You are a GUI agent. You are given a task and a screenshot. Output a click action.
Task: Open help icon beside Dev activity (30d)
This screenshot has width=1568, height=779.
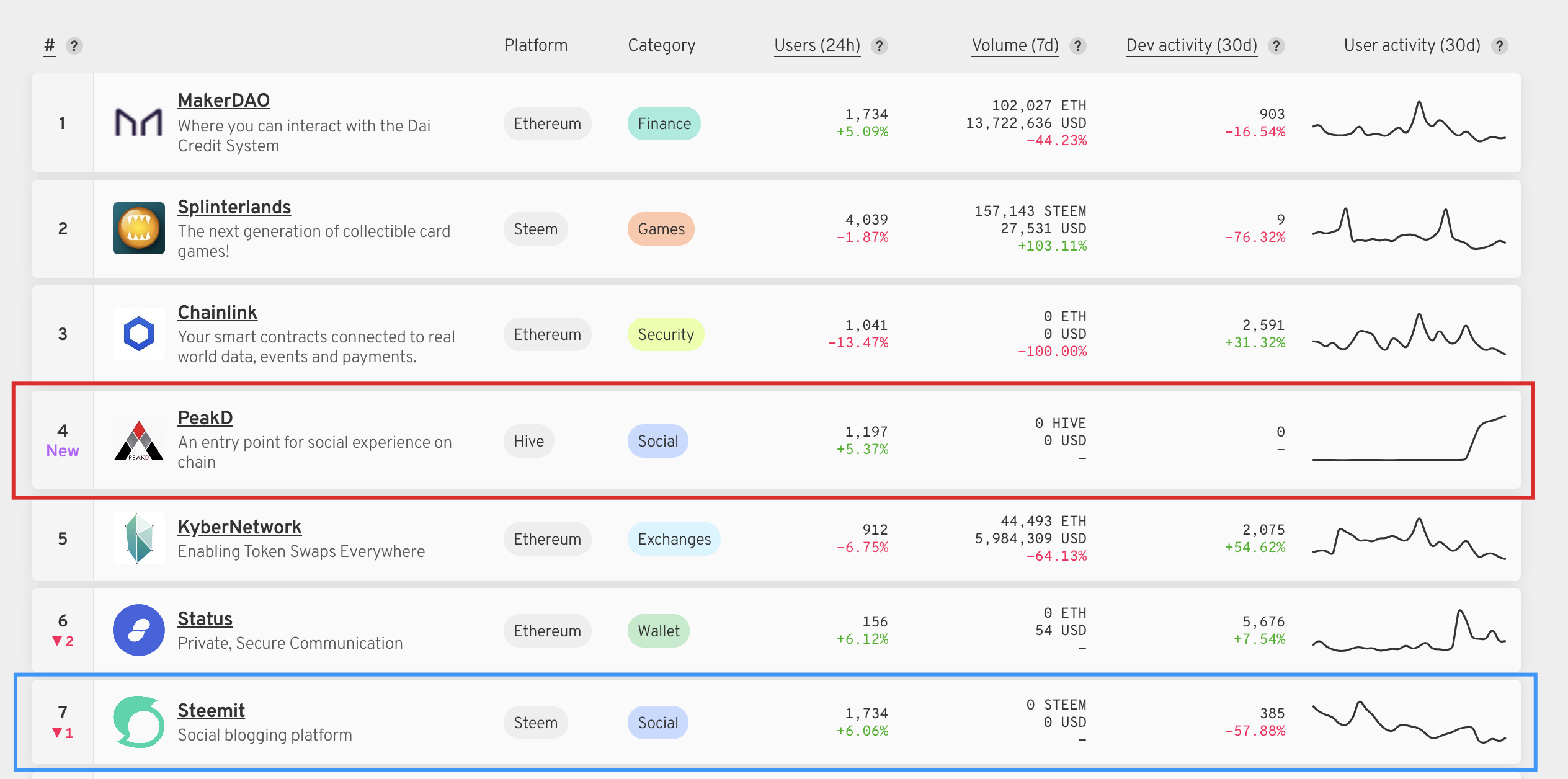(x=1276, y=46)
